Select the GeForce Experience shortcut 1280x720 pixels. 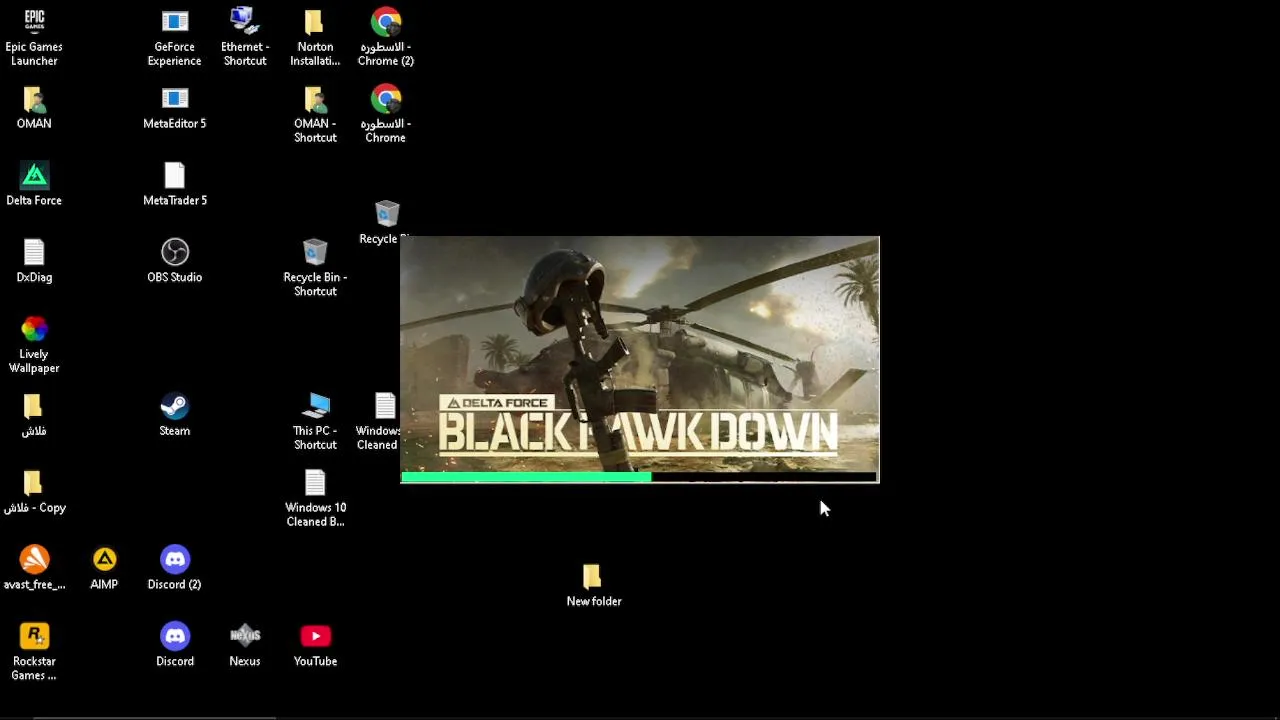click(174, 38)
